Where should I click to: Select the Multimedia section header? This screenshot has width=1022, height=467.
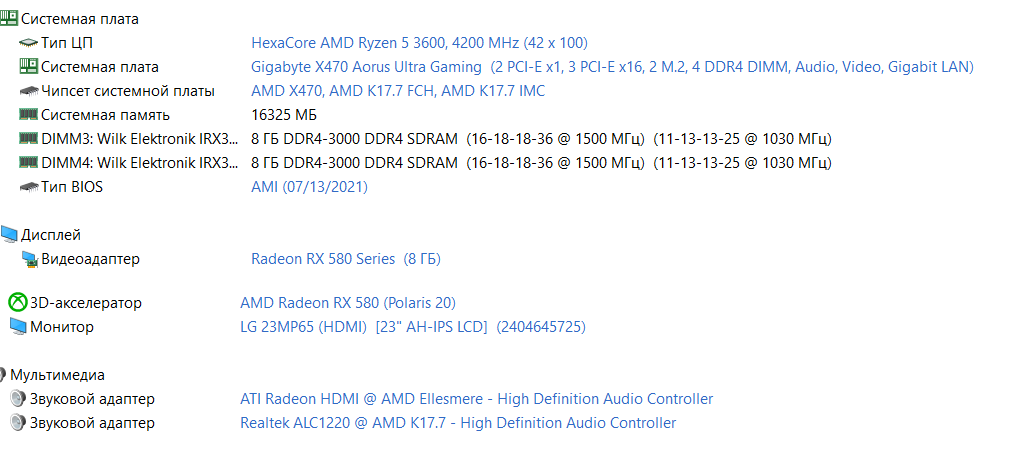(57, 375)
